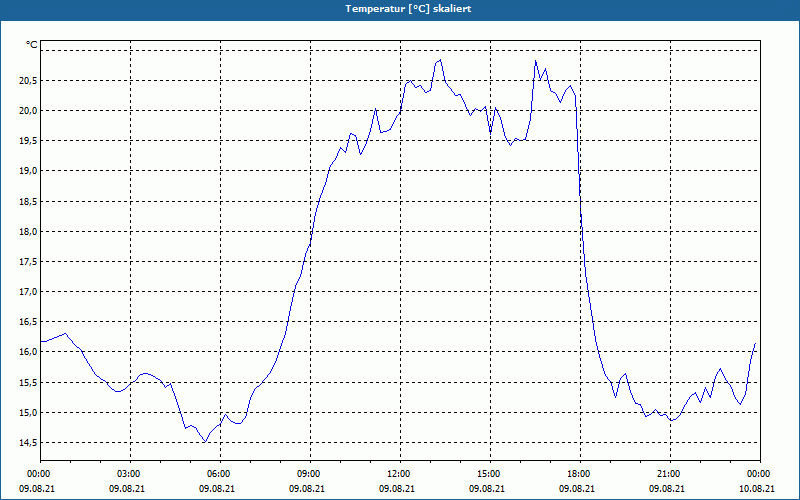Select the 06:00 time label
The width and height of the screenshot is (800, 500).
click(217, 474)
